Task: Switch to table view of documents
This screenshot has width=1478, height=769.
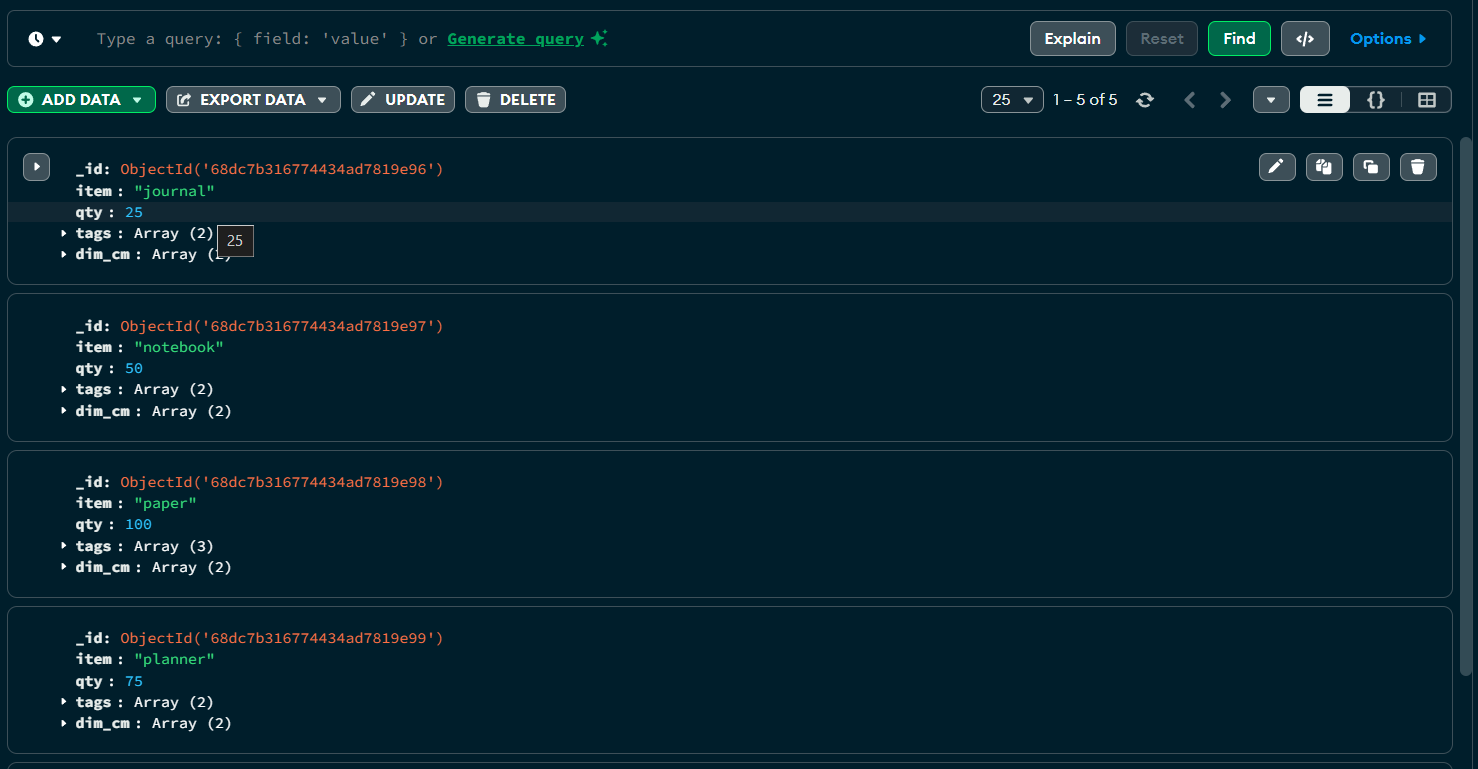Action: (1427, 100)
